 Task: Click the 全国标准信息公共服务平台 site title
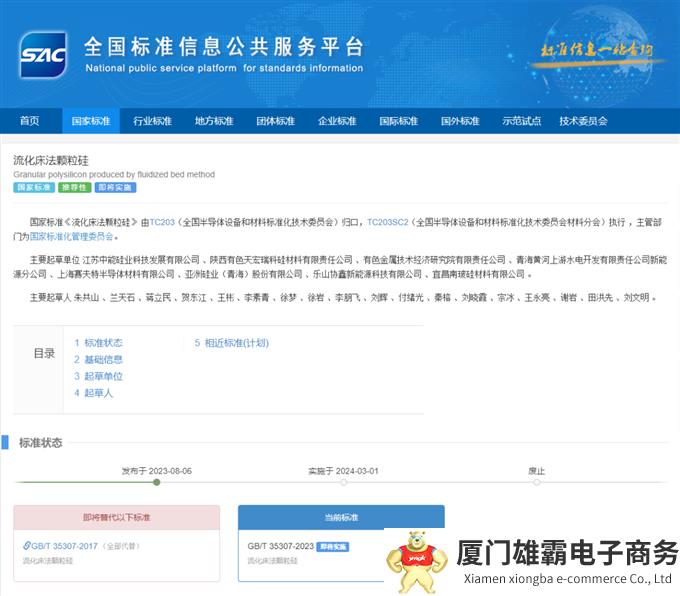pyautogui.click(x=224, y=46)
